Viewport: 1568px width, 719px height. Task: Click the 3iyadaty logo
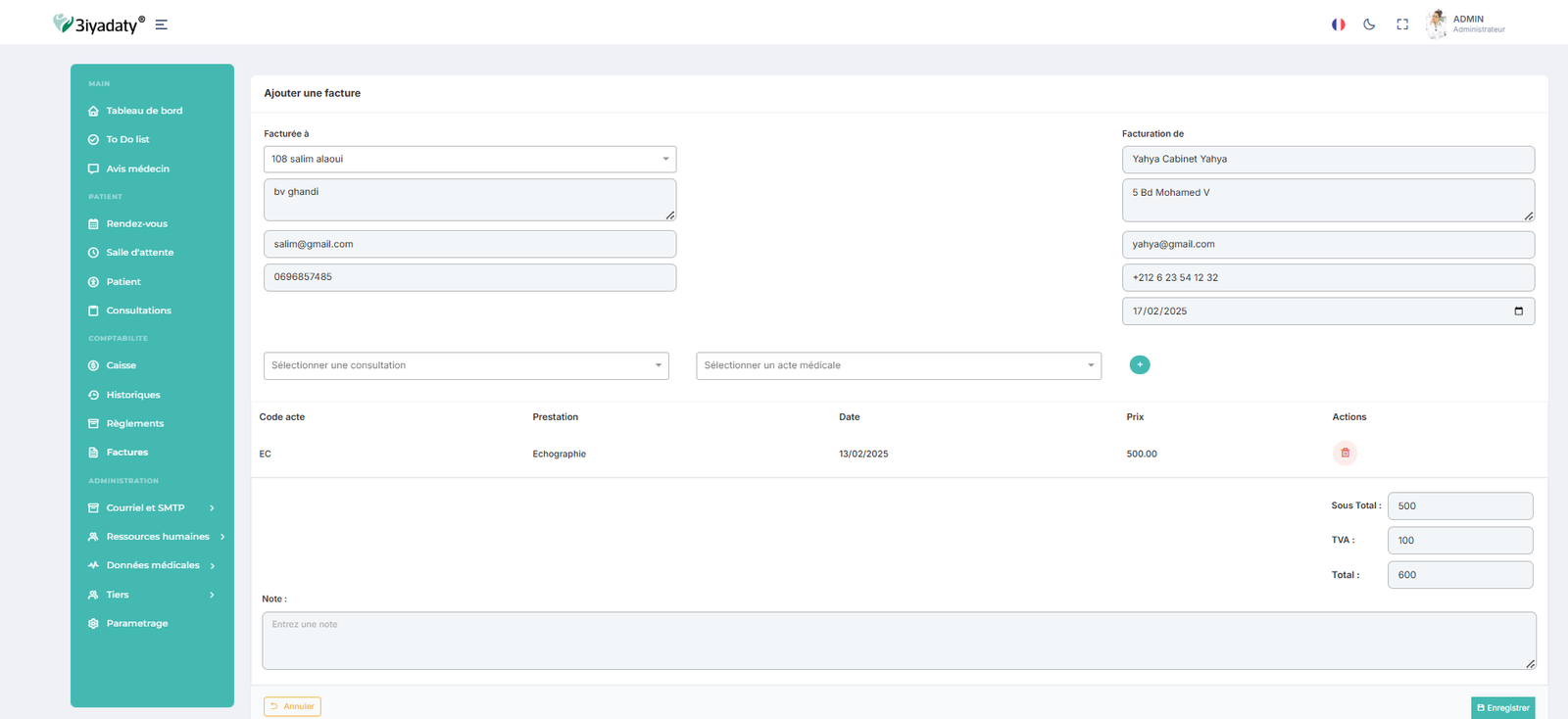[99, 24]
